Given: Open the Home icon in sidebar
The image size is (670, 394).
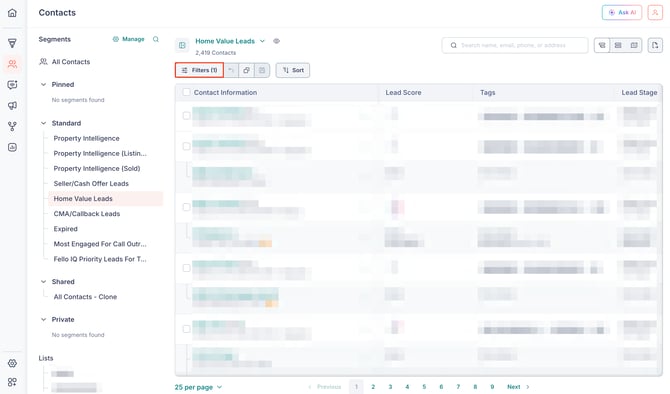Looking at the screenshot, I should (12, 13).
